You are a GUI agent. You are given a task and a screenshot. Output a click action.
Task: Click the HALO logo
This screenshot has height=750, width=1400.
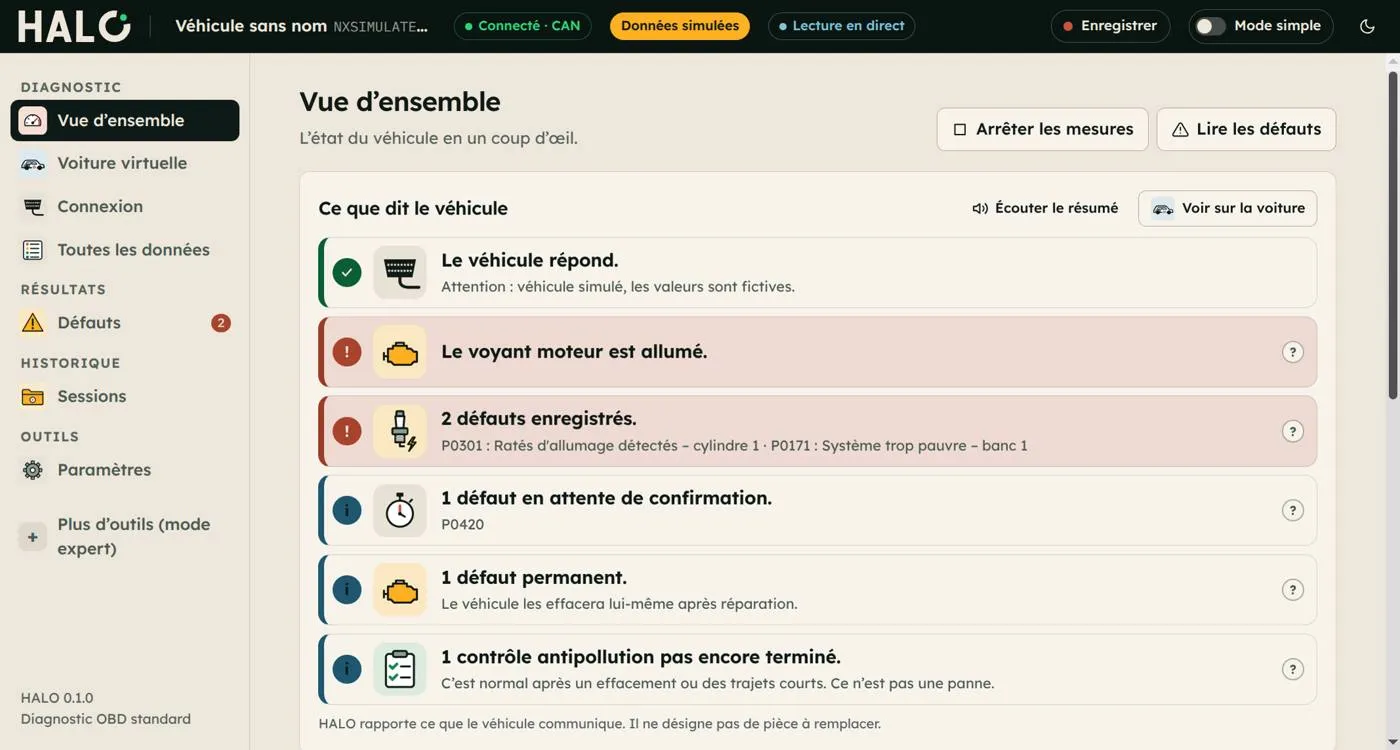click(74, 26)
